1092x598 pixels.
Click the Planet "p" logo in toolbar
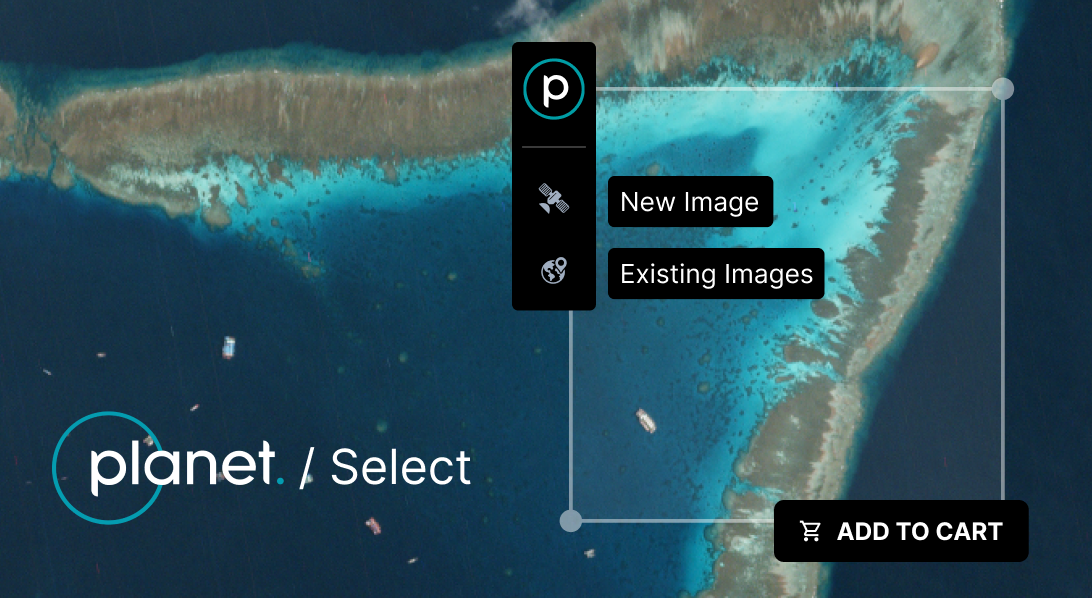[554, 89]
